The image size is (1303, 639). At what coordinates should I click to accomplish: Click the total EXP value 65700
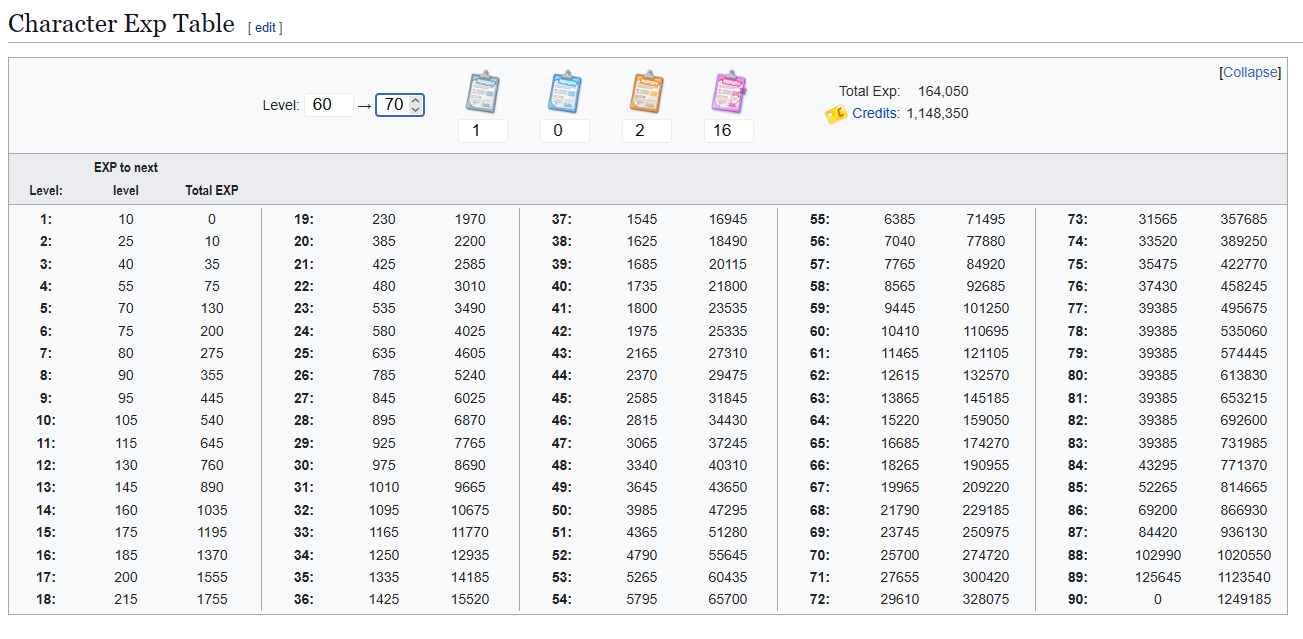pyautogui.click(x=728, y=600)
